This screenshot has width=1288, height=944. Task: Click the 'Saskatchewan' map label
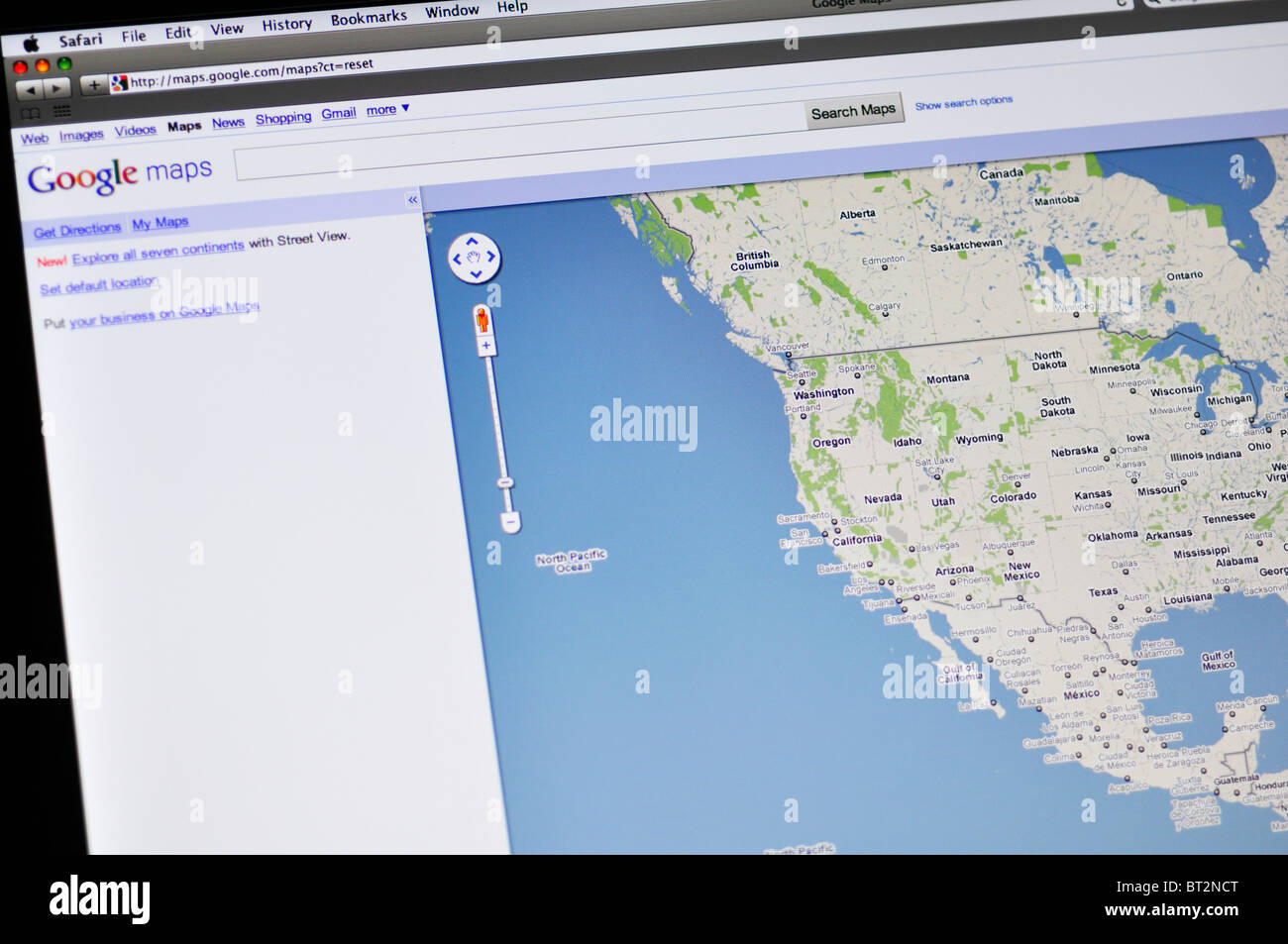(966, 245)
